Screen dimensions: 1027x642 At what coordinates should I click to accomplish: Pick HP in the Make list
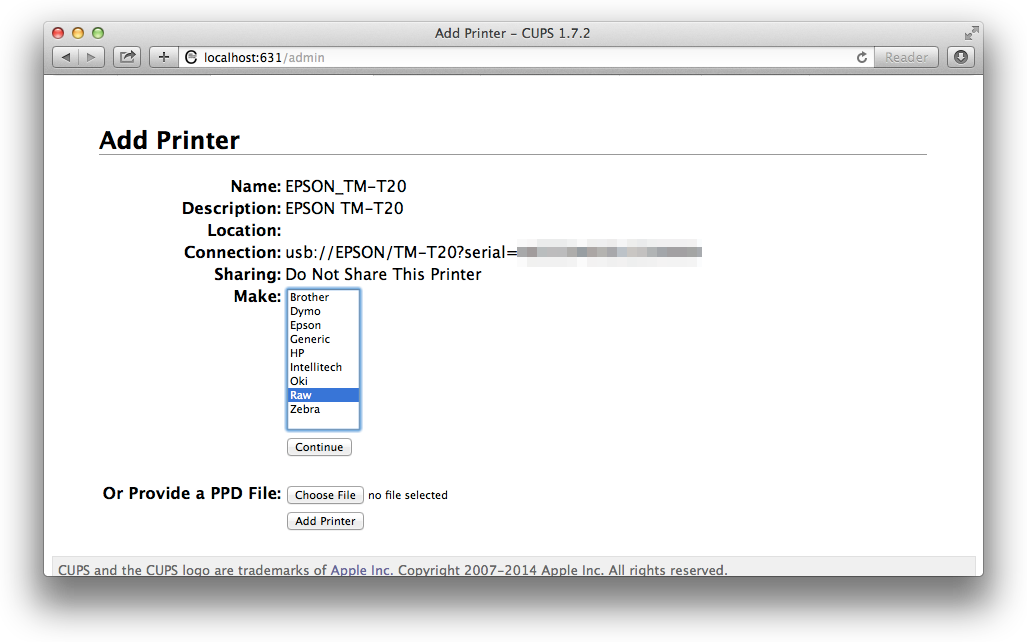coord(297,353)
